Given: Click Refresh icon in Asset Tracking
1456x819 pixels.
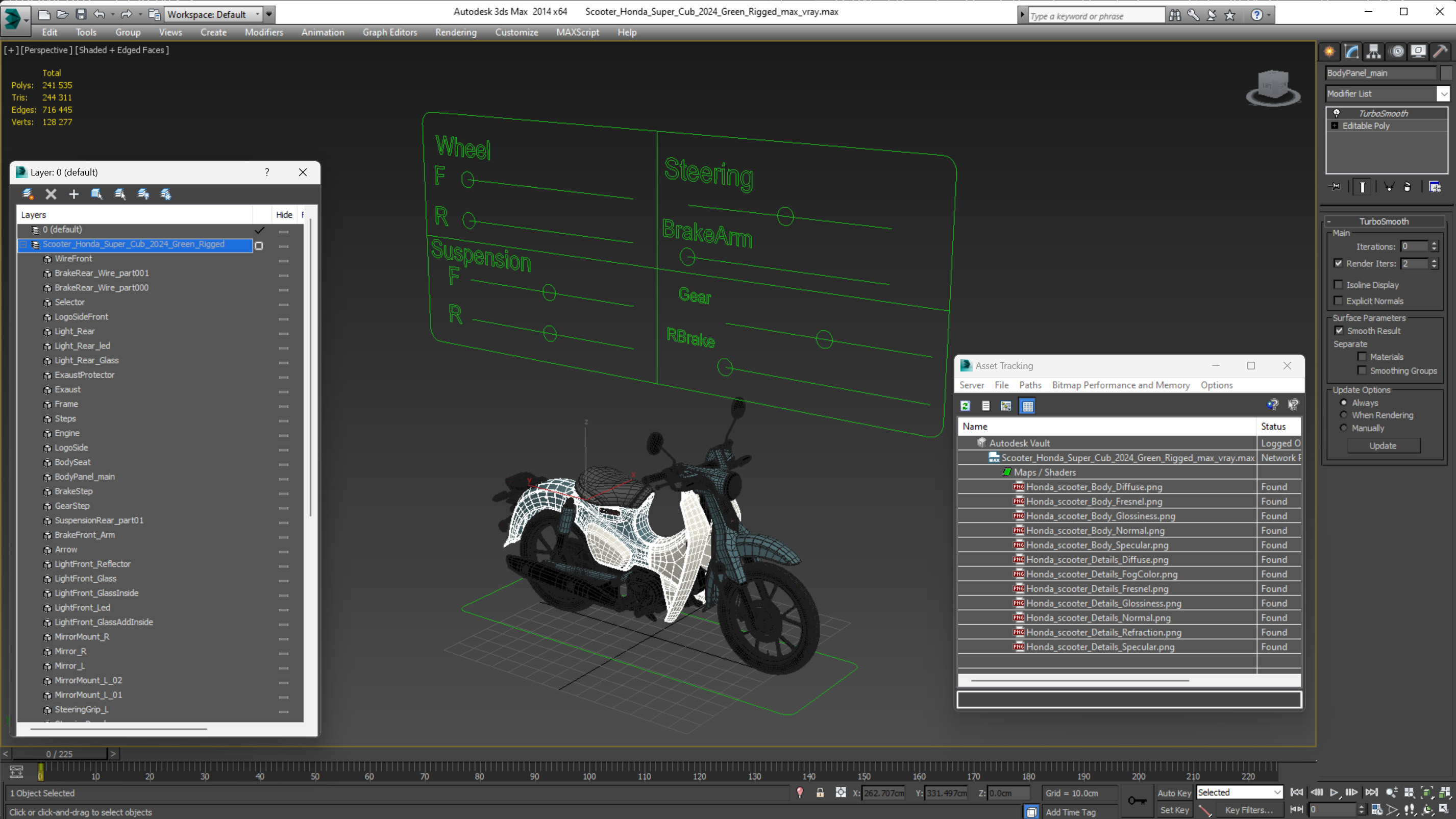Looking at the screenshot, I should 966,405.
